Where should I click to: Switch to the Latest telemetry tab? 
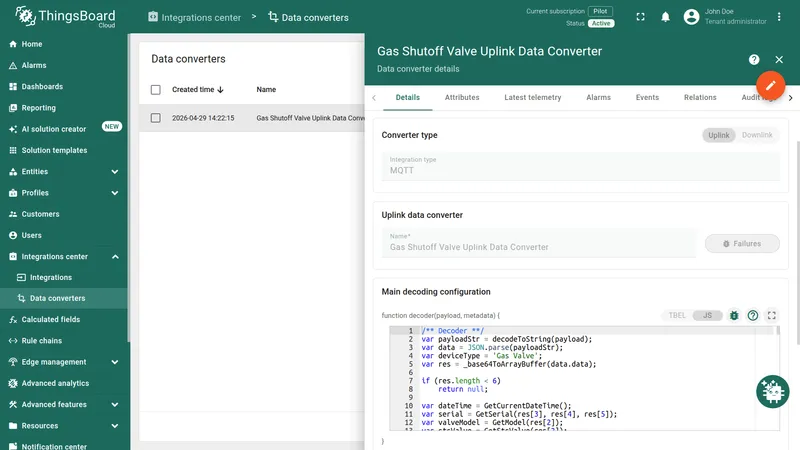533,97
